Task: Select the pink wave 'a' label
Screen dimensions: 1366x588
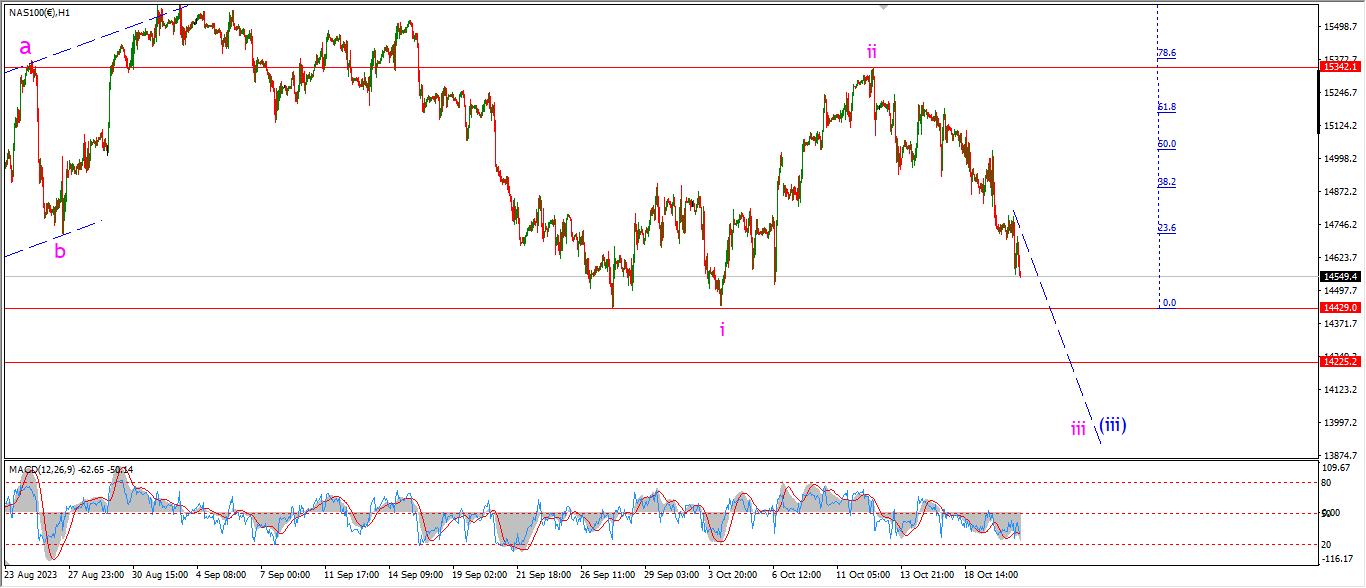Action: point(25,46)
